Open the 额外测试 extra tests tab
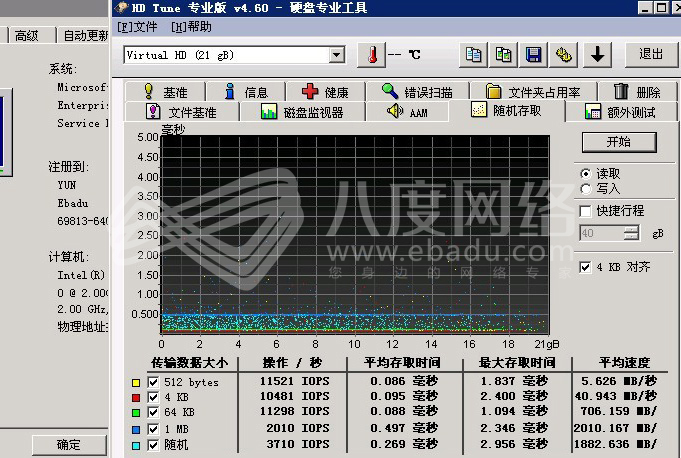Screen dimensions: 681x458 coord(621,112)
